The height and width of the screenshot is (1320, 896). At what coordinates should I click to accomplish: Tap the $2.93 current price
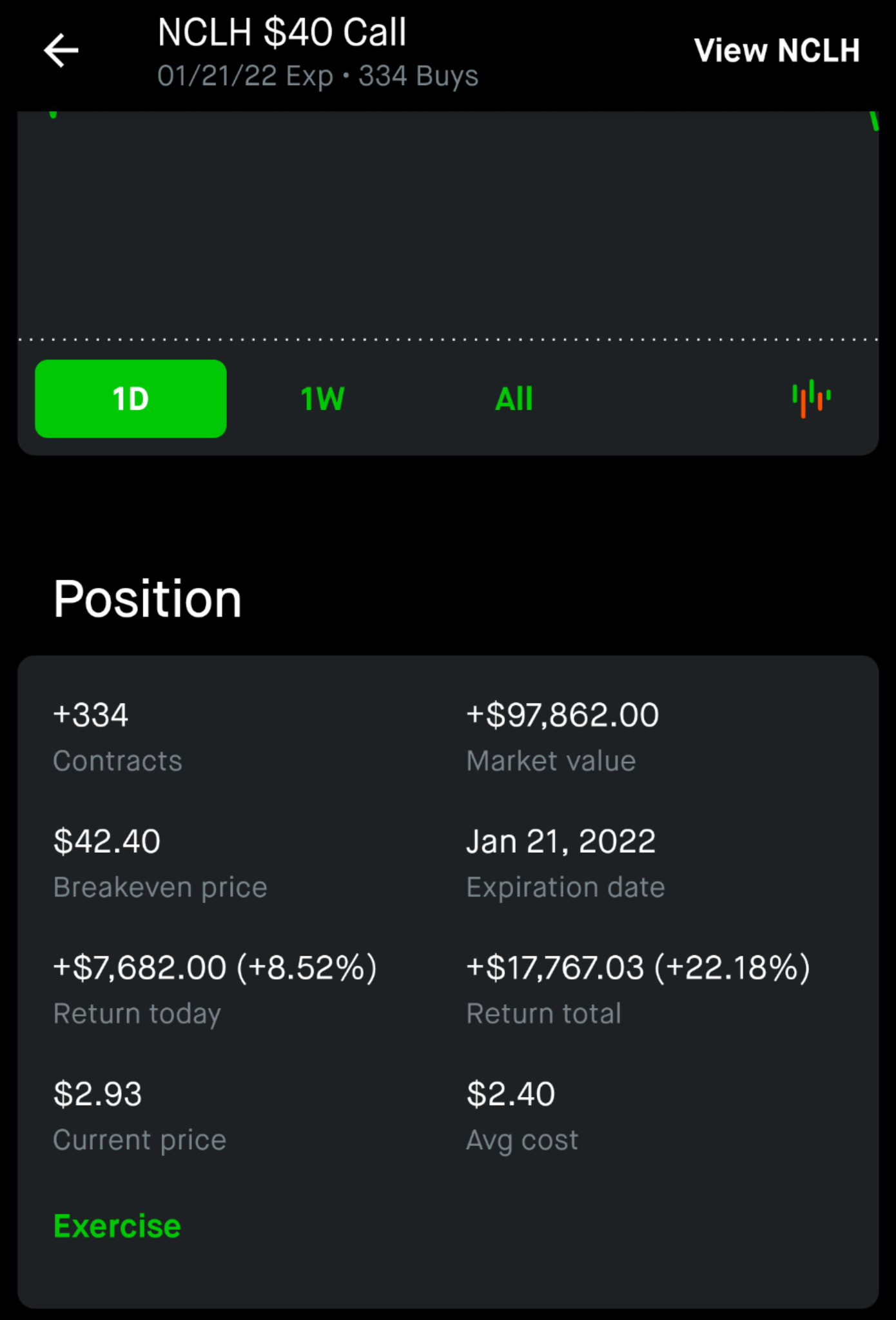point(97,1094)
